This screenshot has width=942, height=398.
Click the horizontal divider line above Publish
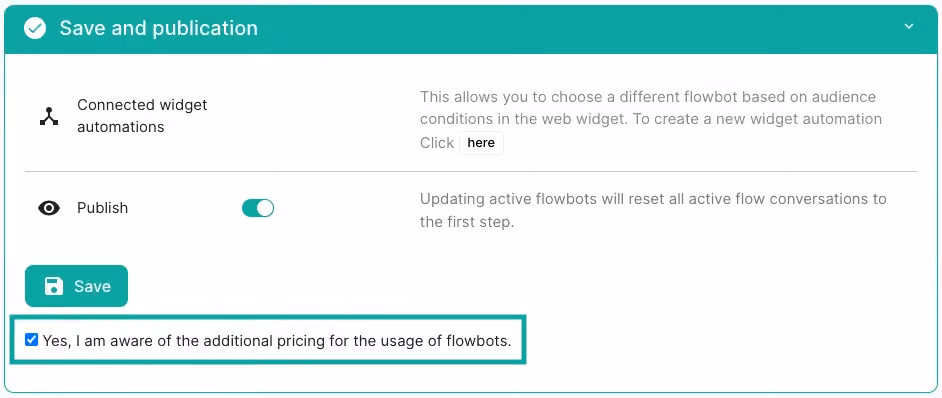click(x=471, y=172)
